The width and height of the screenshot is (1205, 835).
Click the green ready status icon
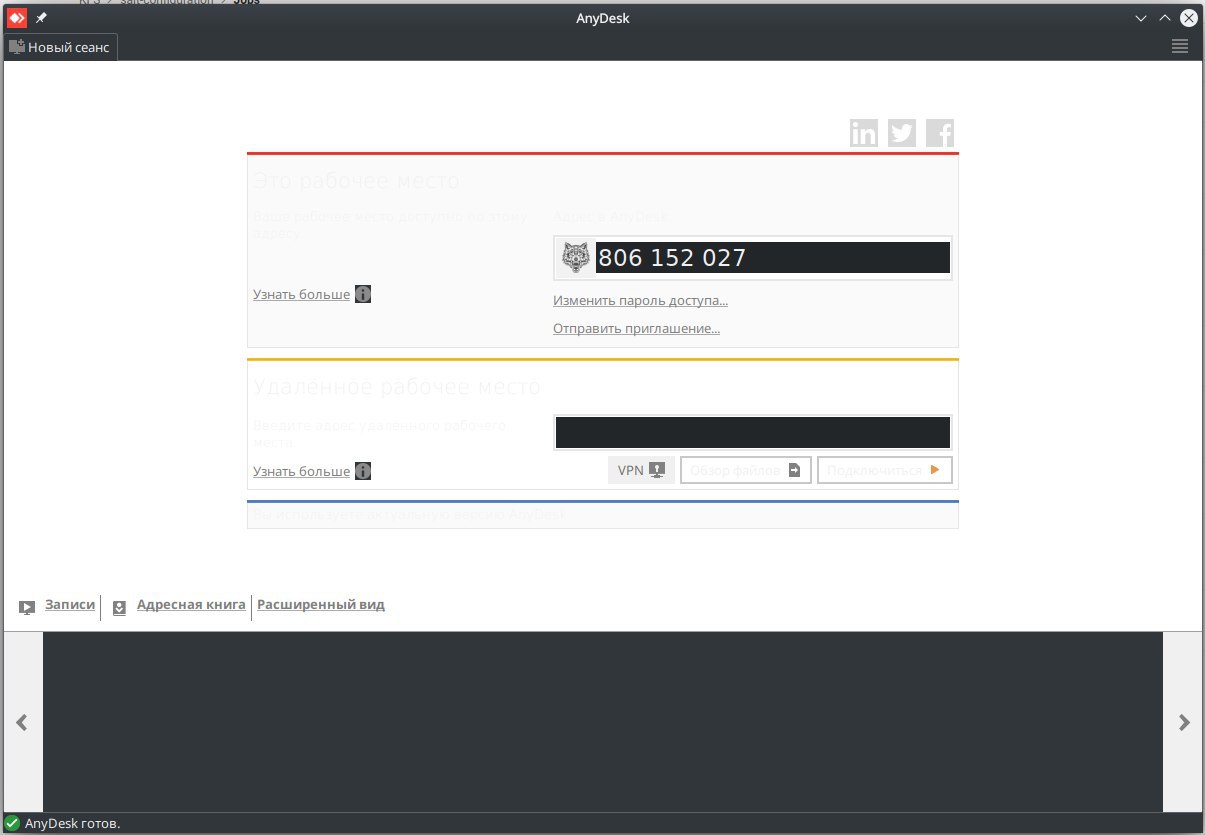pyautogui.click(x=13, y=824)
